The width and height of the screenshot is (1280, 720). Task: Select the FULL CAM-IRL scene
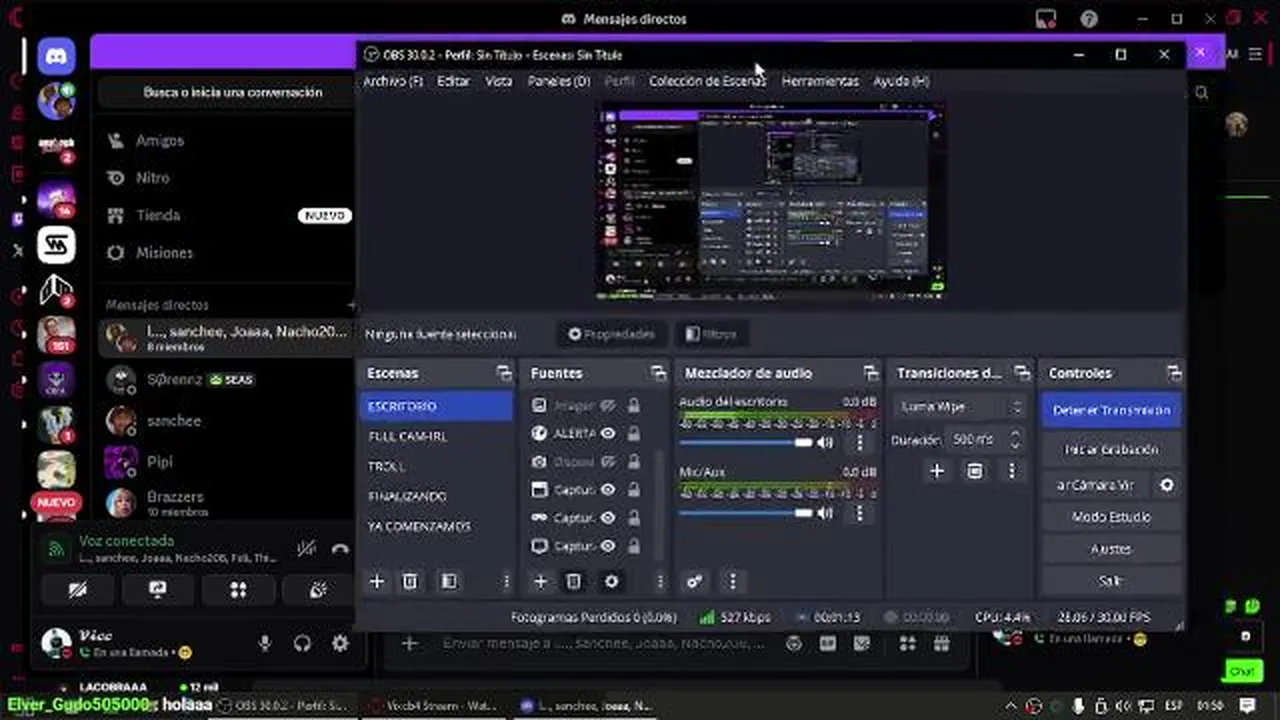[436, 436]
